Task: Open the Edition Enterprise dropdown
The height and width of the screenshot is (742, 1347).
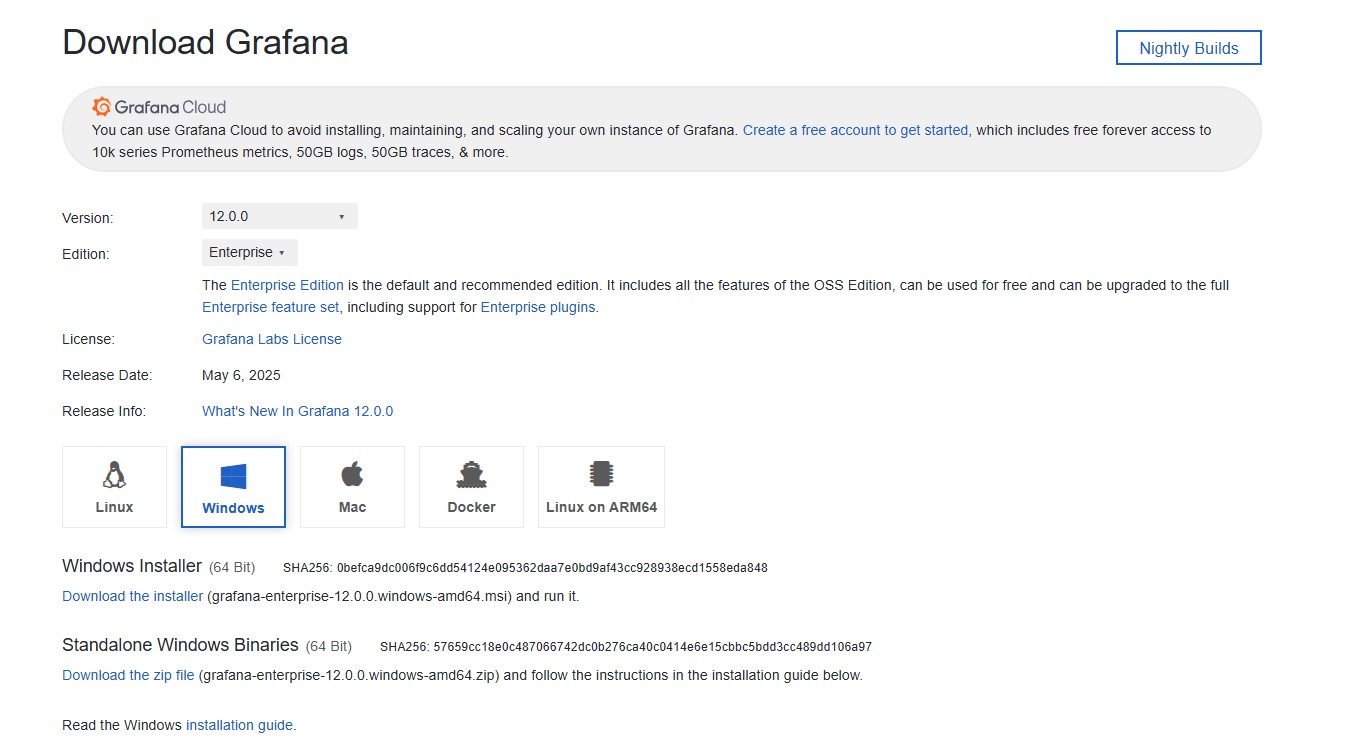Action: 249,252
